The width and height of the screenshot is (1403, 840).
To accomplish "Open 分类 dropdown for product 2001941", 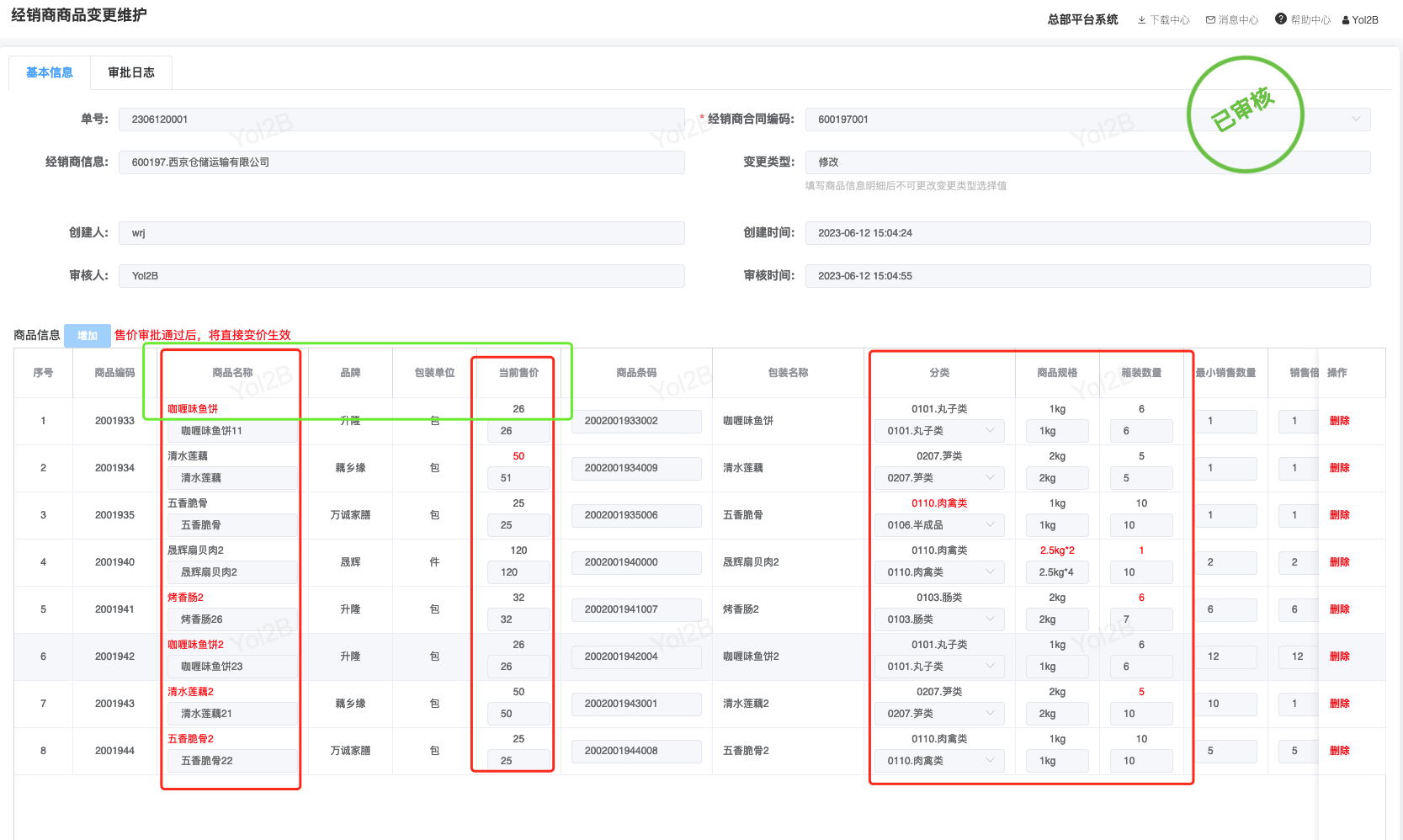I will tap(939, 619).
